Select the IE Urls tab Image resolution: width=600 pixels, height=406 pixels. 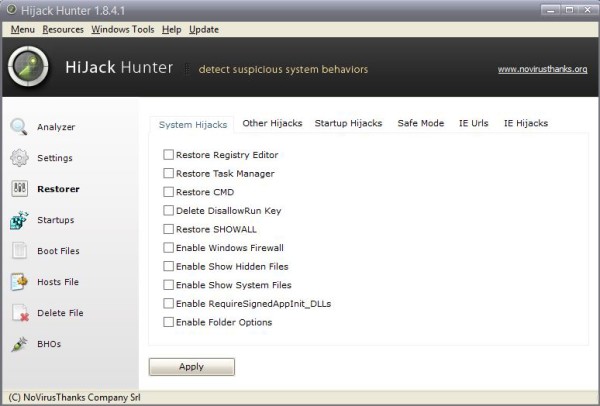[x=473, y=123]
